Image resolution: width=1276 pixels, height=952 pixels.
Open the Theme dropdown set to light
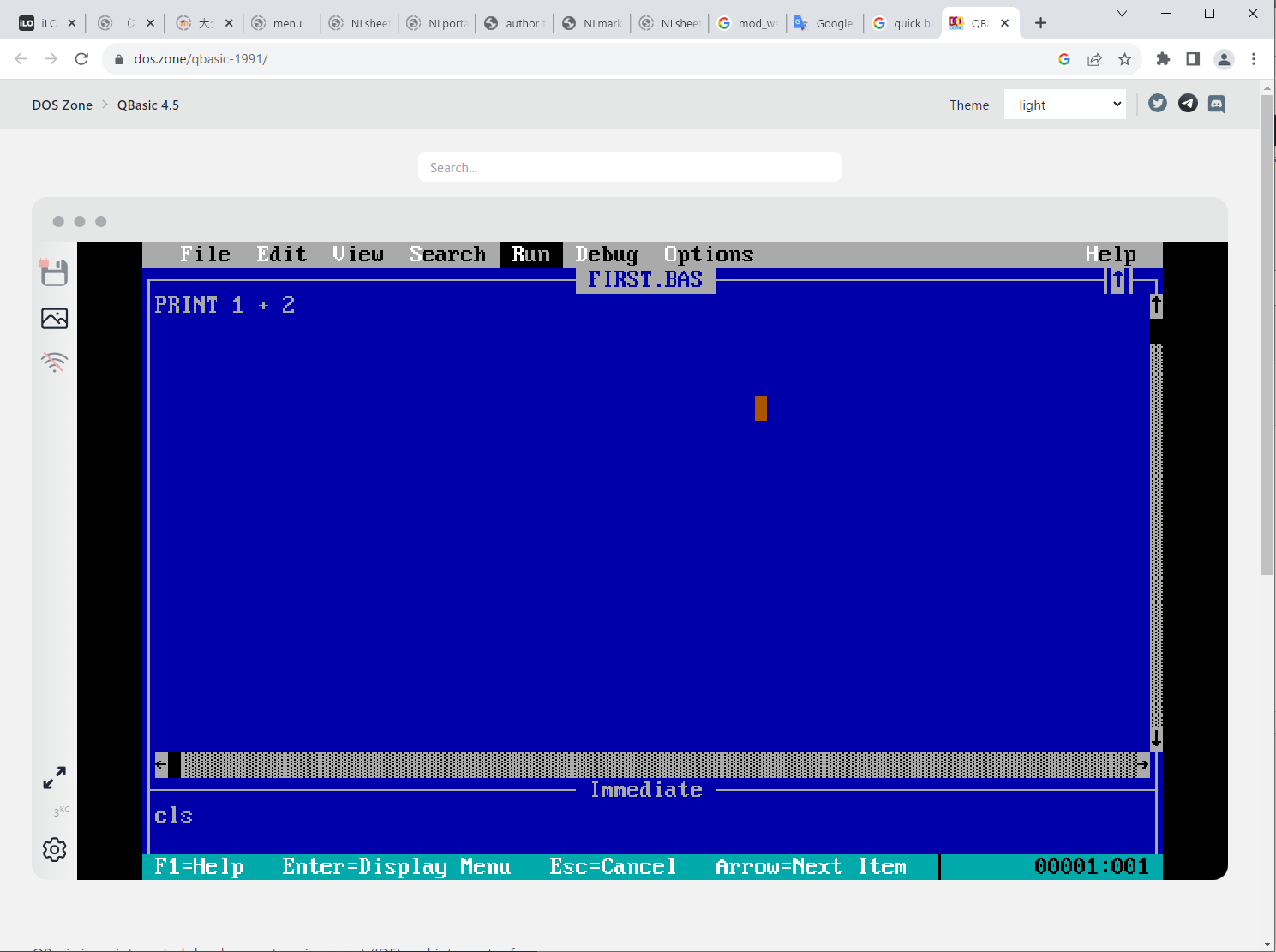coord(1065,105)
